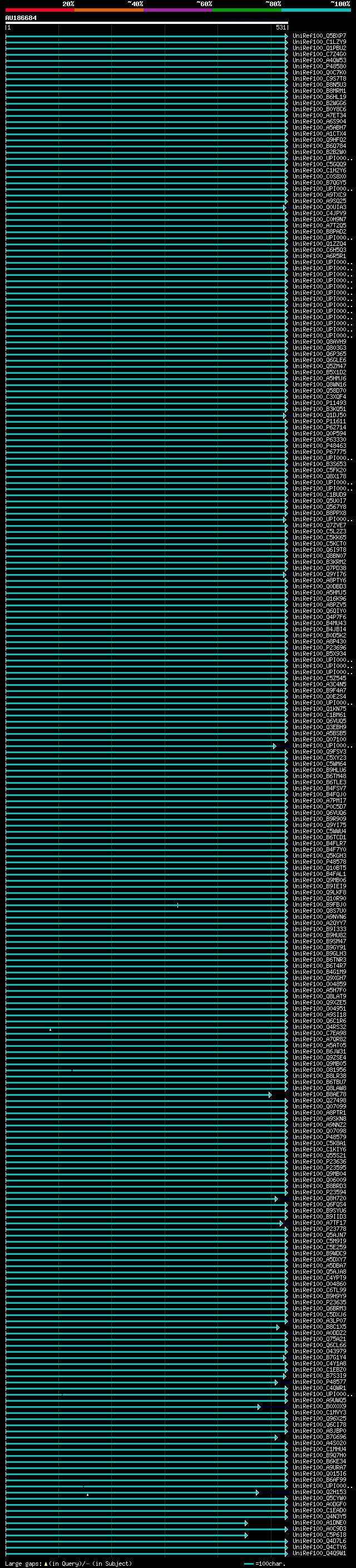Click the UniRef100_B6HL19 hit name

(319, 97)
